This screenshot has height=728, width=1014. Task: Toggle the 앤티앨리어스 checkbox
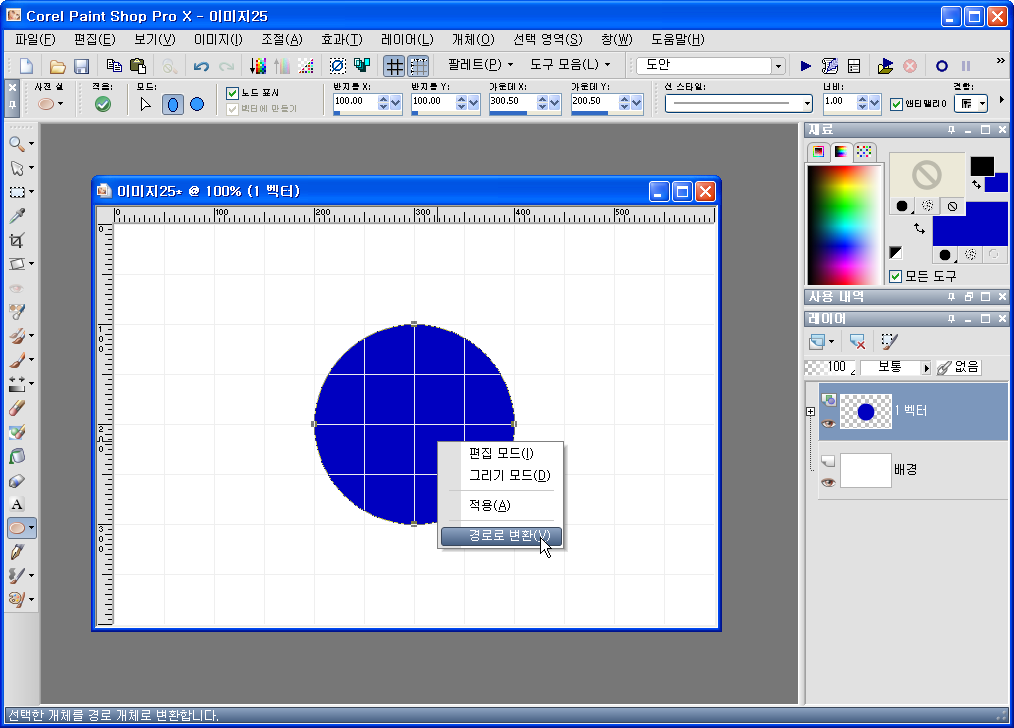(896, 104)
